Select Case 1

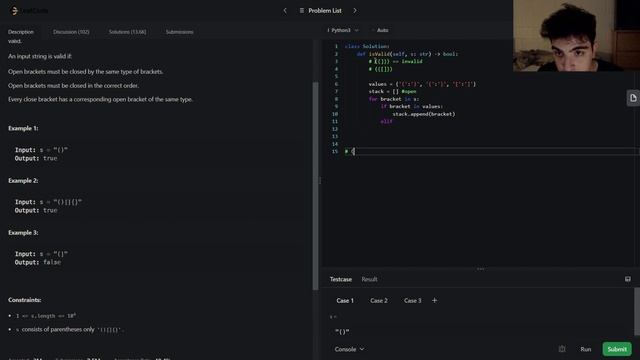click(x=345, y=301)
